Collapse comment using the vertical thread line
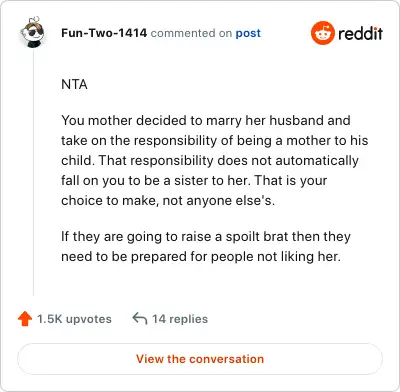The width and height of the screenshot is (400, 392). click(33, 172)
